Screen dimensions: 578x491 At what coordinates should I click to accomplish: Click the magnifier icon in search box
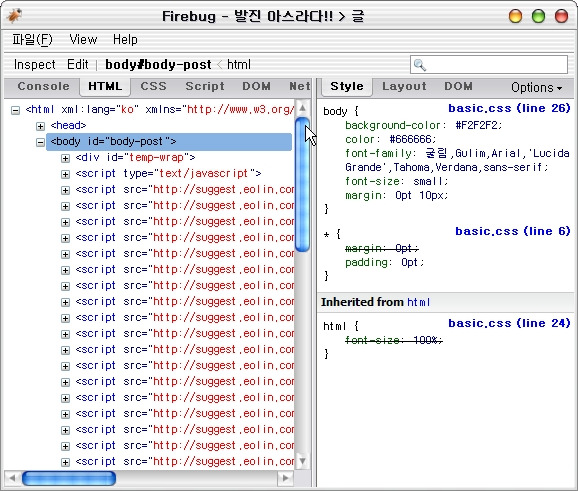(419, 65)
